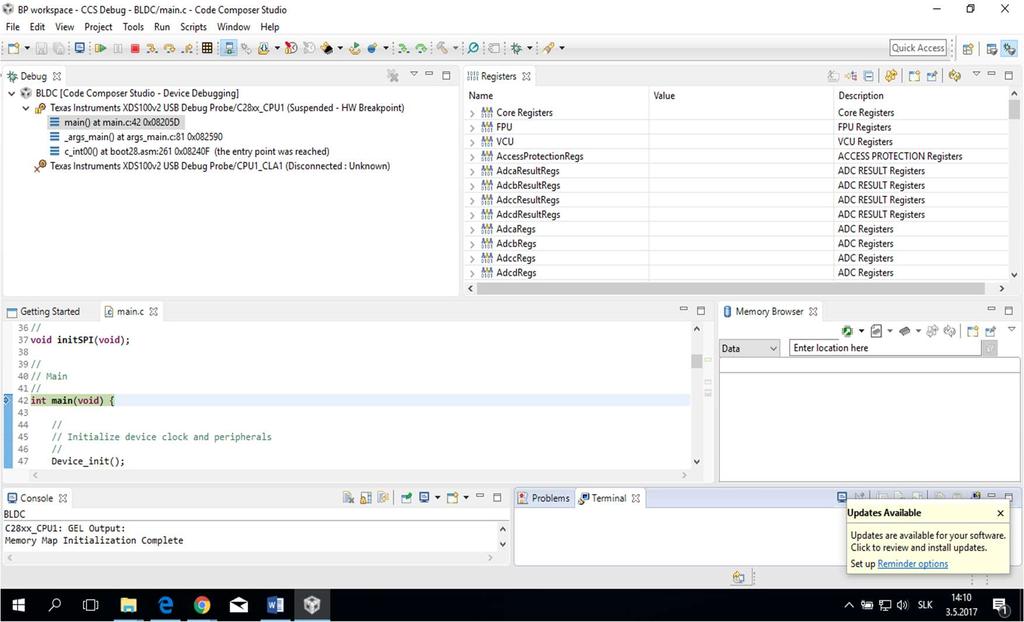Expand the AdcaResultRegs group
The width and height of the screenshot is (1024, 622).
(472, 171)
